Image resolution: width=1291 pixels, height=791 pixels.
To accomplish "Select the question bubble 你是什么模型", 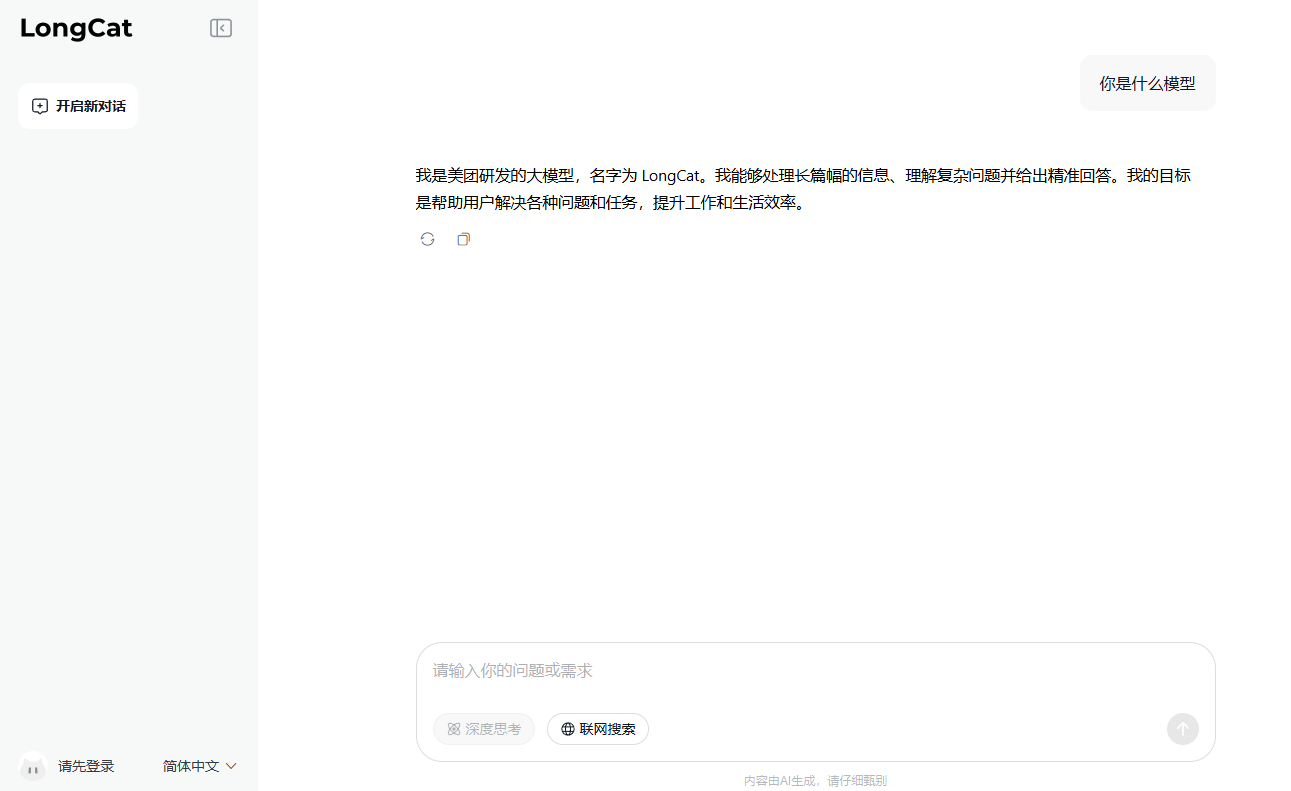I will 1147,83.
